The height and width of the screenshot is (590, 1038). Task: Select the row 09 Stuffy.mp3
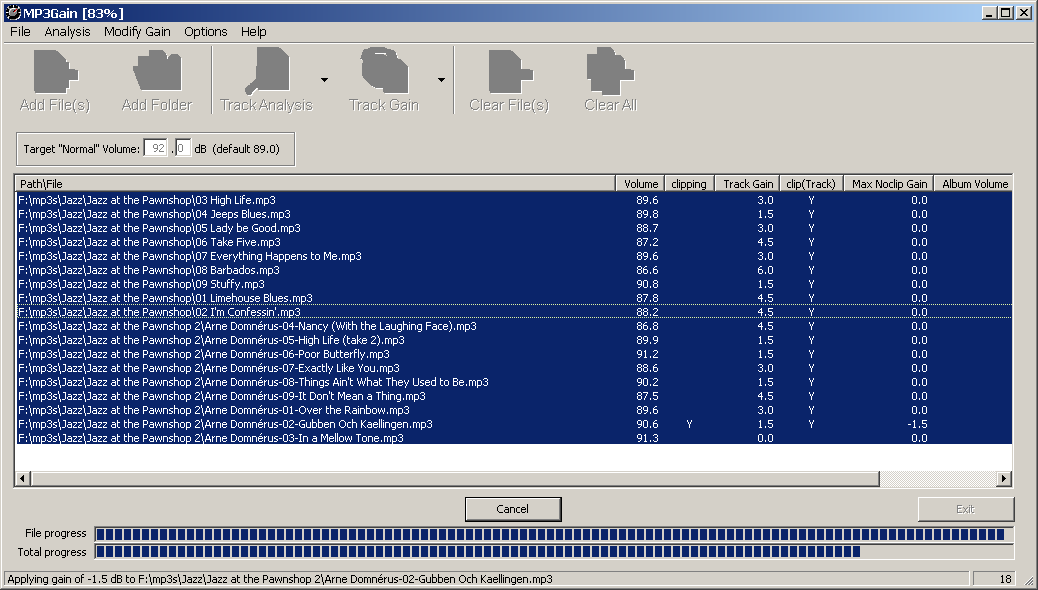514,284
